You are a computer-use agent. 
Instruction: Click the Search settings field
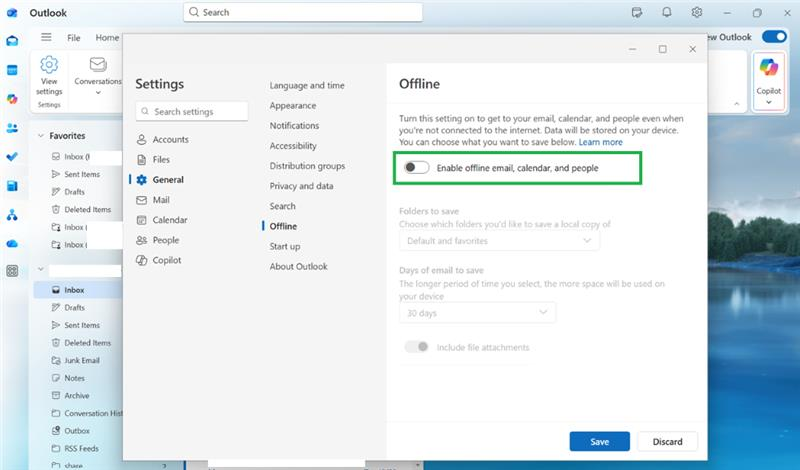coord(192,112)
